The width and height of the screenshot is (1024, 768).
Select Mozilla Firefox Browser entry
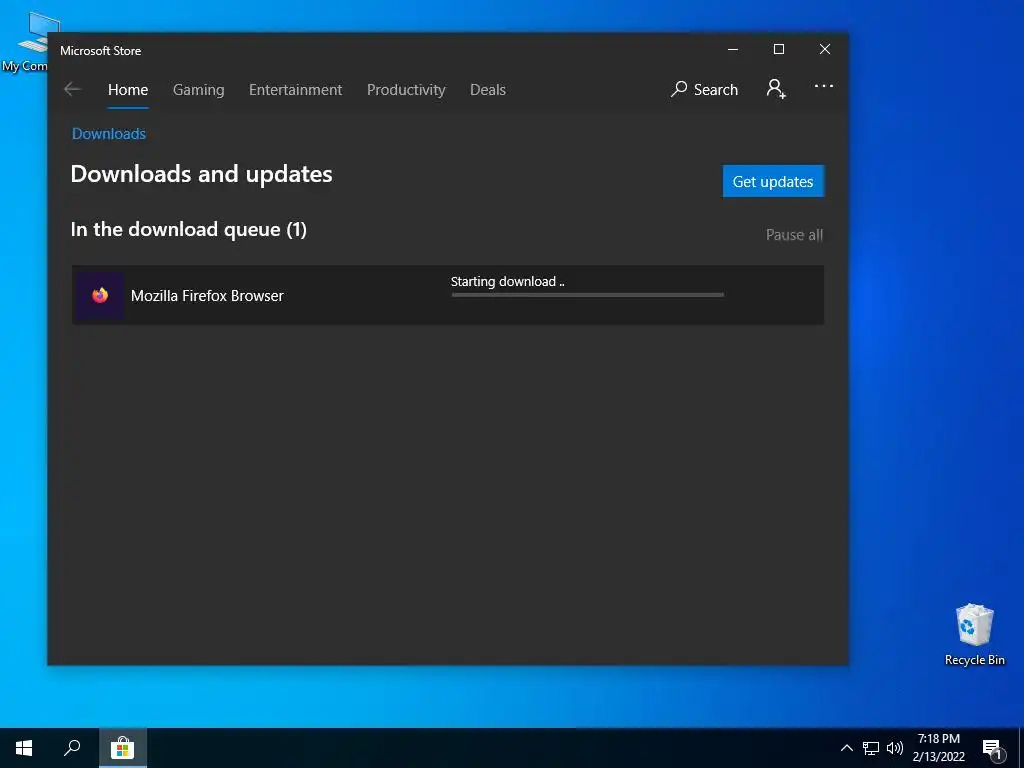click(x=447, y=295)
